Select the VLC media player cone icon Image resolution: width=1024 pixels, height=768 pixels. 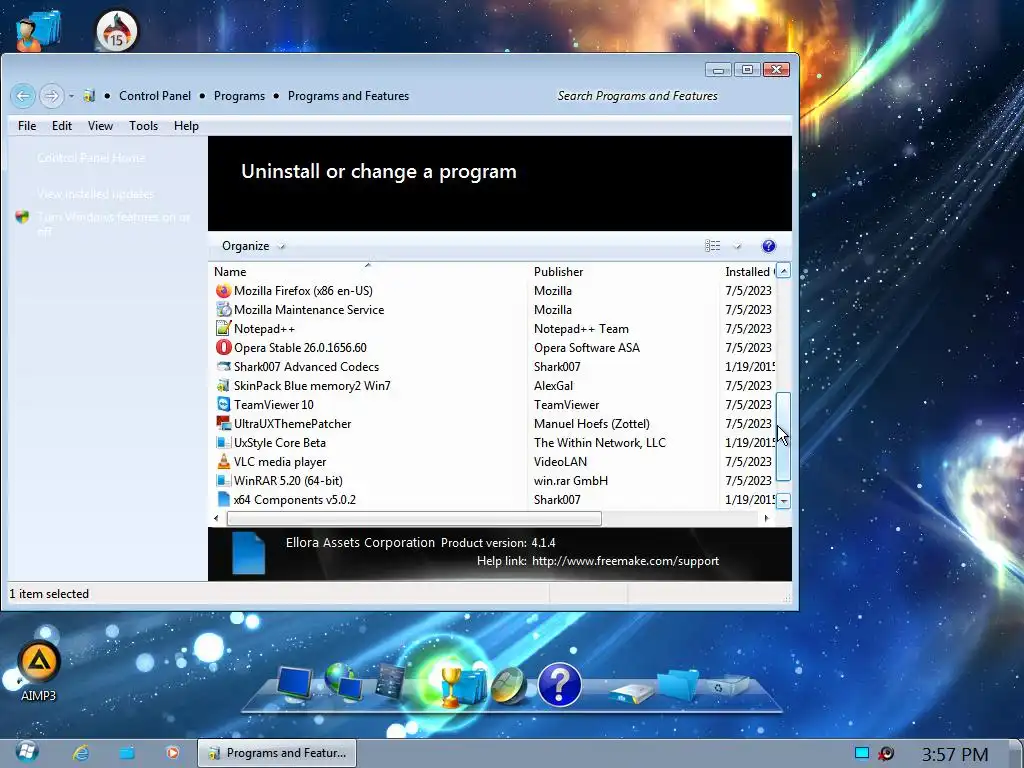click(223, 461)
